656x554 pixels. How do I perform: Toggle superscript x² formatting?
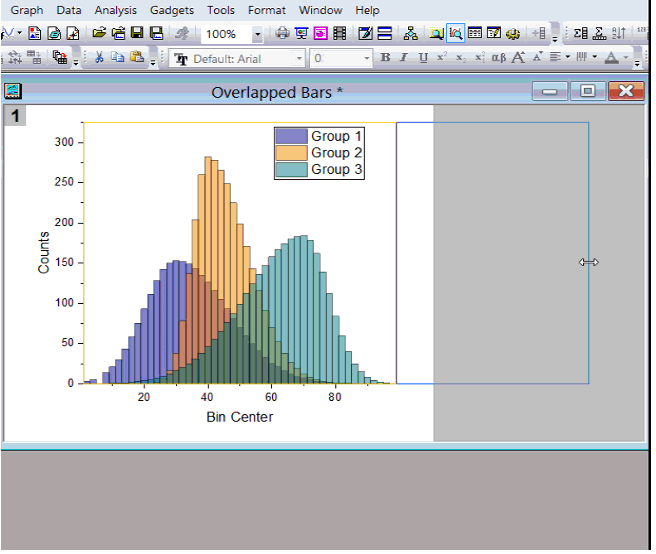[x=442, y=57]
